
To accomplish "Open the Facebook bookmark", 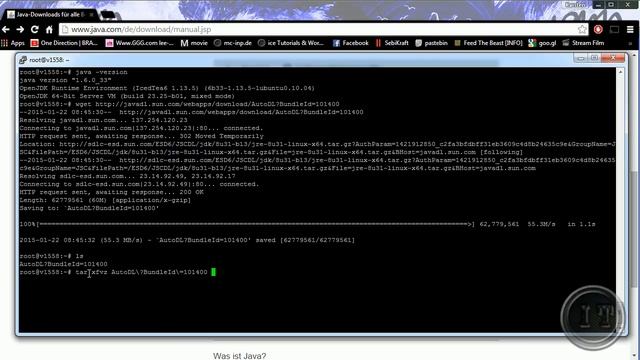I will (351, 43).
